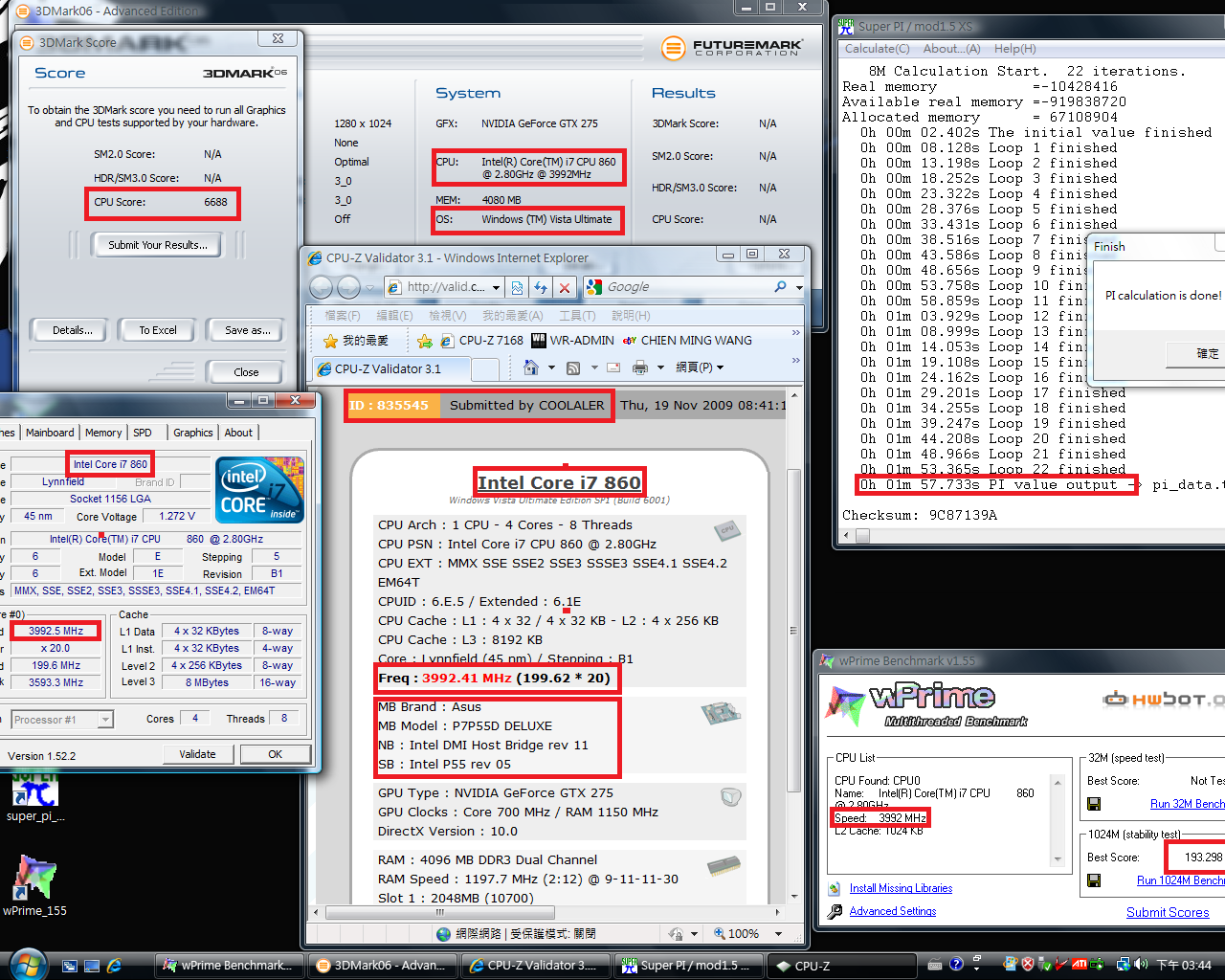Open the WR-ADMIN favorites bar link

572,341
